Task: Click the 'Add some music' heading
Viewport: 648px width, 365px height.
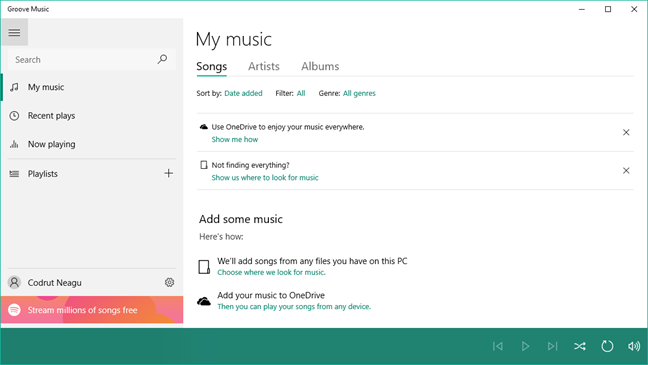Action: (x=241, y=219)
